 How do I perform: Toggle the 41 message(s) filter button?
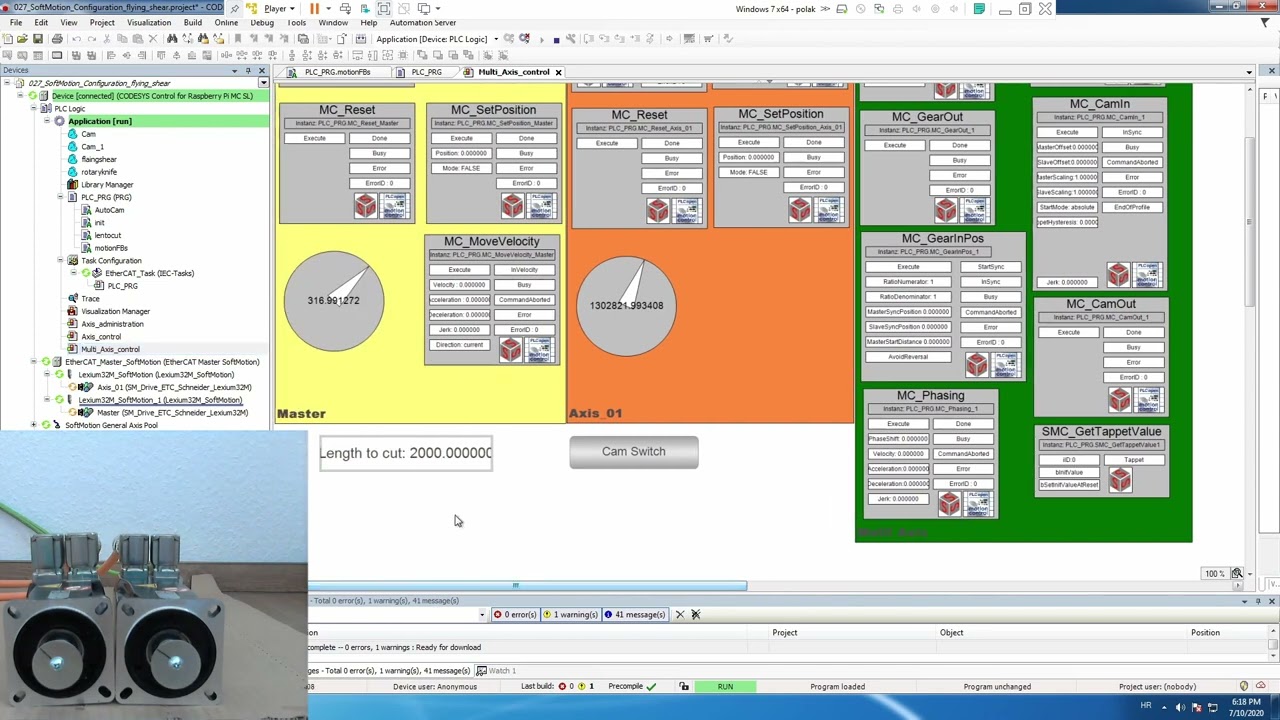[635, 614]
